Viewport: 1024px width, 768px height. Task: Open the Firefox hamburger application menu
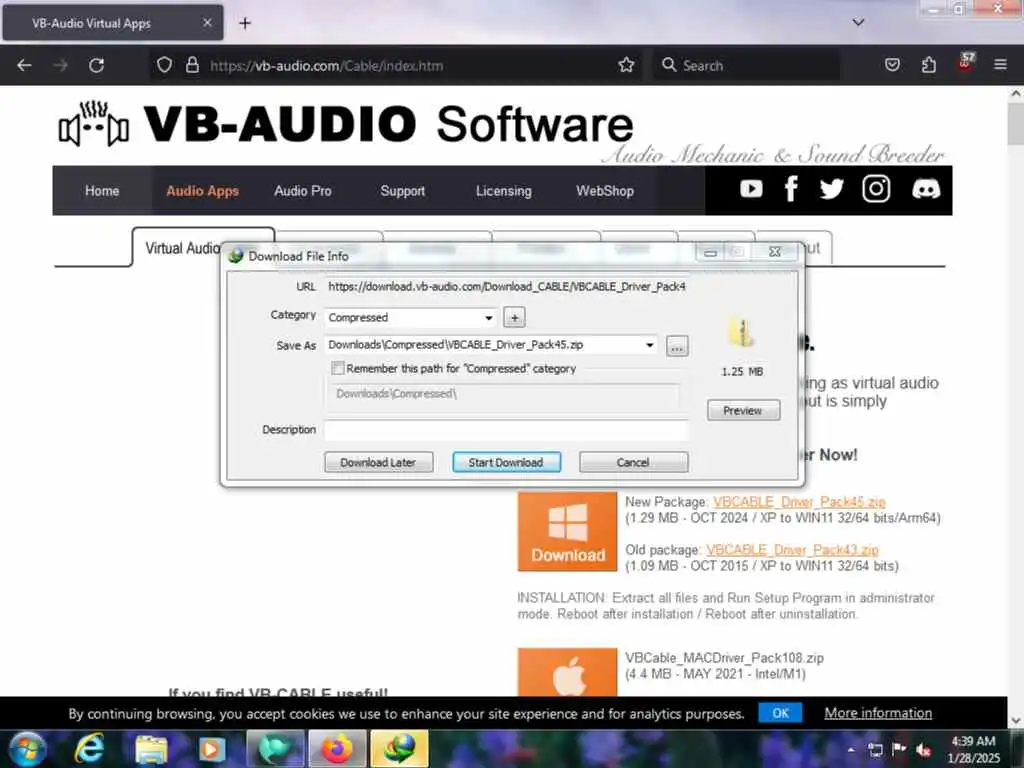[1000, 65]
